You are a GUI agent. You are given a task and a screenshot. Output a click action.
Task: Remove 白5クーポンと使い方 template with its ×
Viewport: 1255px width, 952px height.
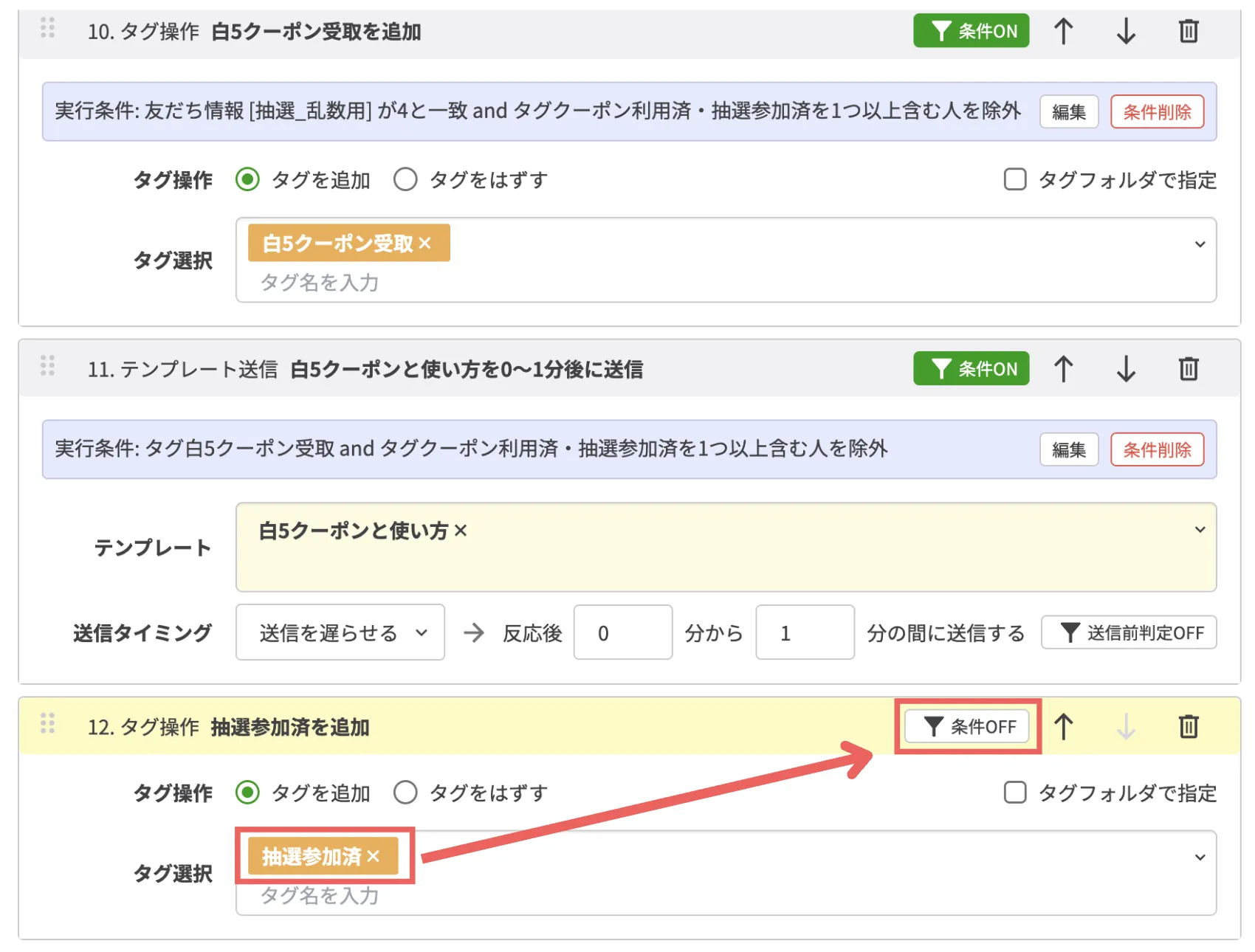461,531
